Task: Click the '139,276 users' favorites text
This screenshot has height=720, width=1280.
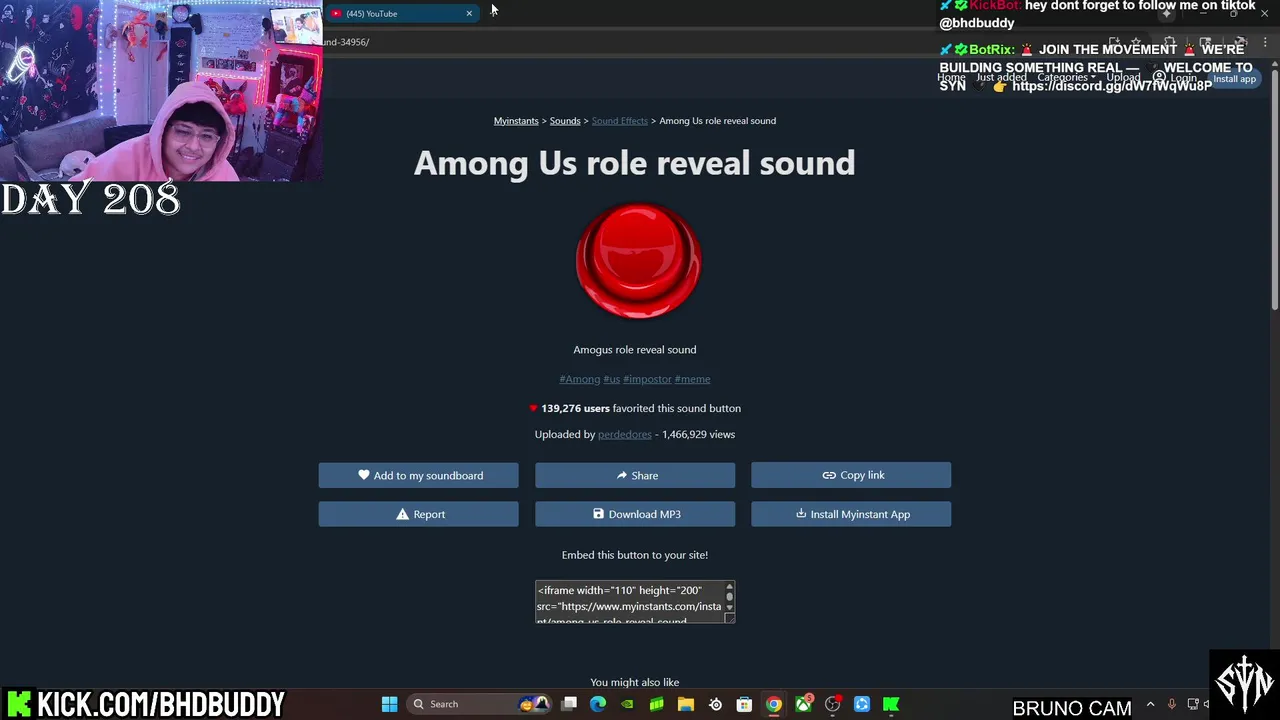Action: click(x=575, y=408)
